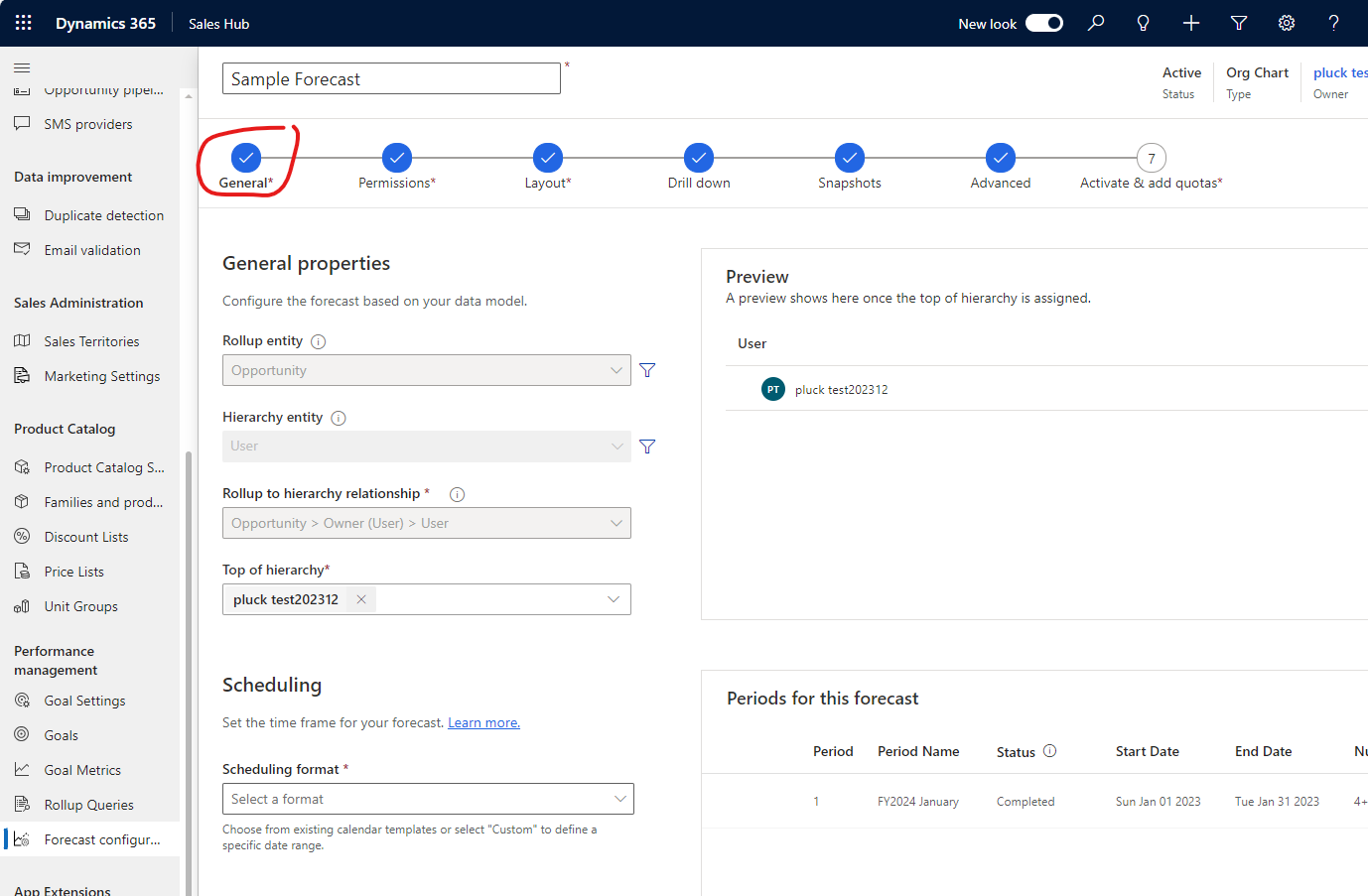This screenshot has width=1368, height=896.
Task: Click the search magnifier icon
Action: pos(1096,23)
